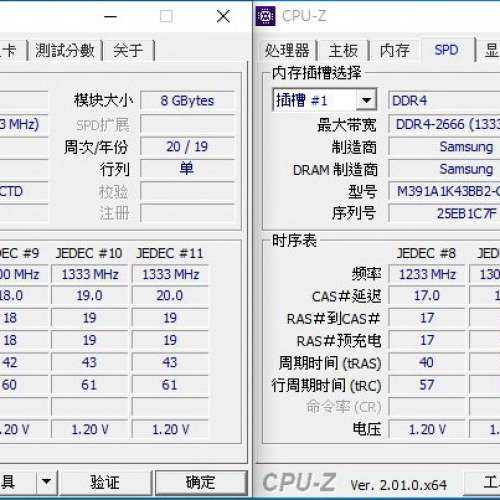
Task: Click the JEDEC #10 1.20 V voltage cell
Action: [89, 429]
